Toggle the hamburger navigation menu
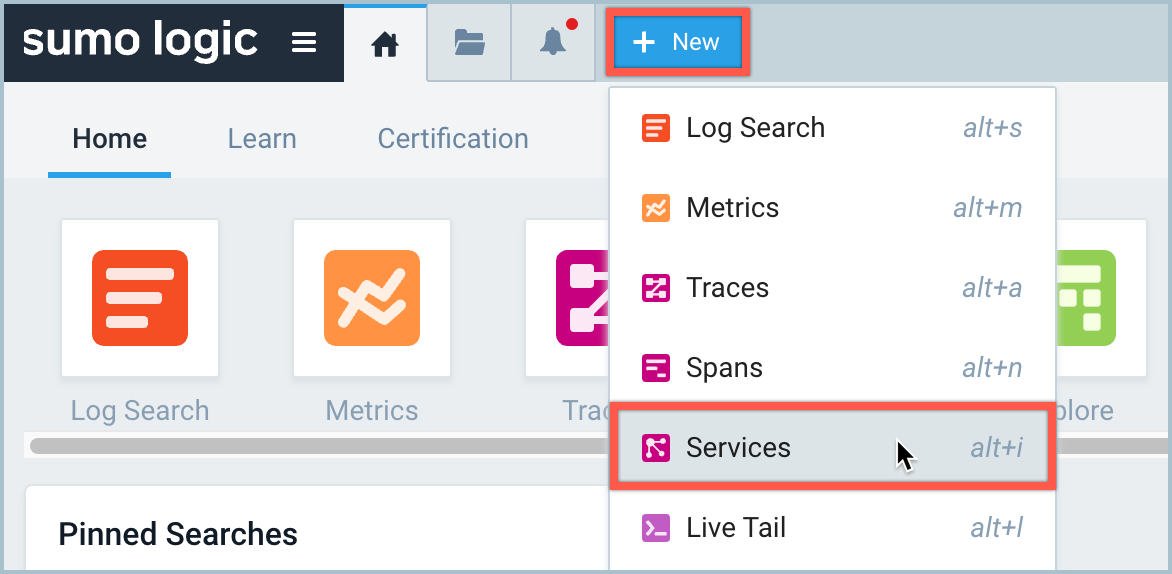The image size is (1172, 574). pos(304,42)
